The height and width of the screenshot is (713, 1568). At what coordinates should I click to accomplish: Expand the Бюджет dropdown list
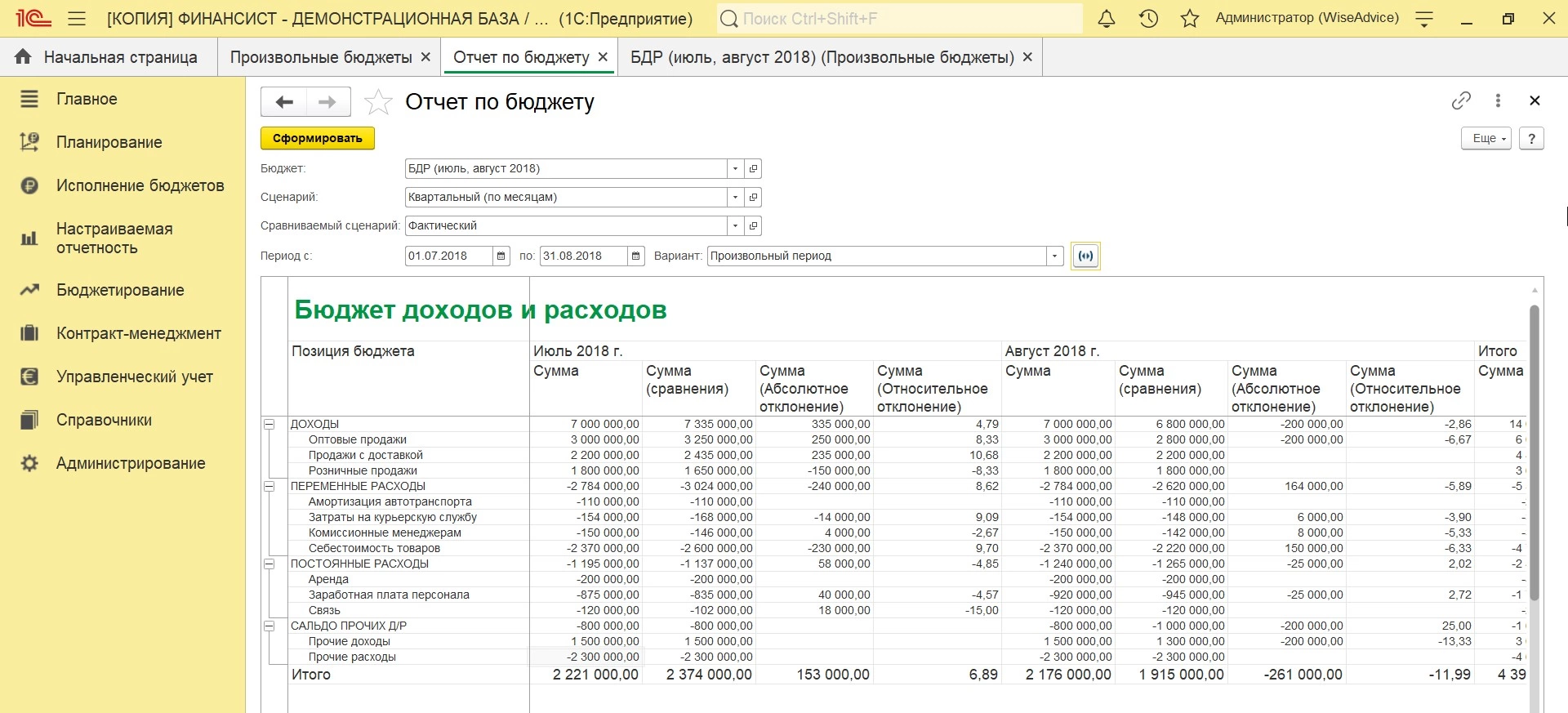735,169
